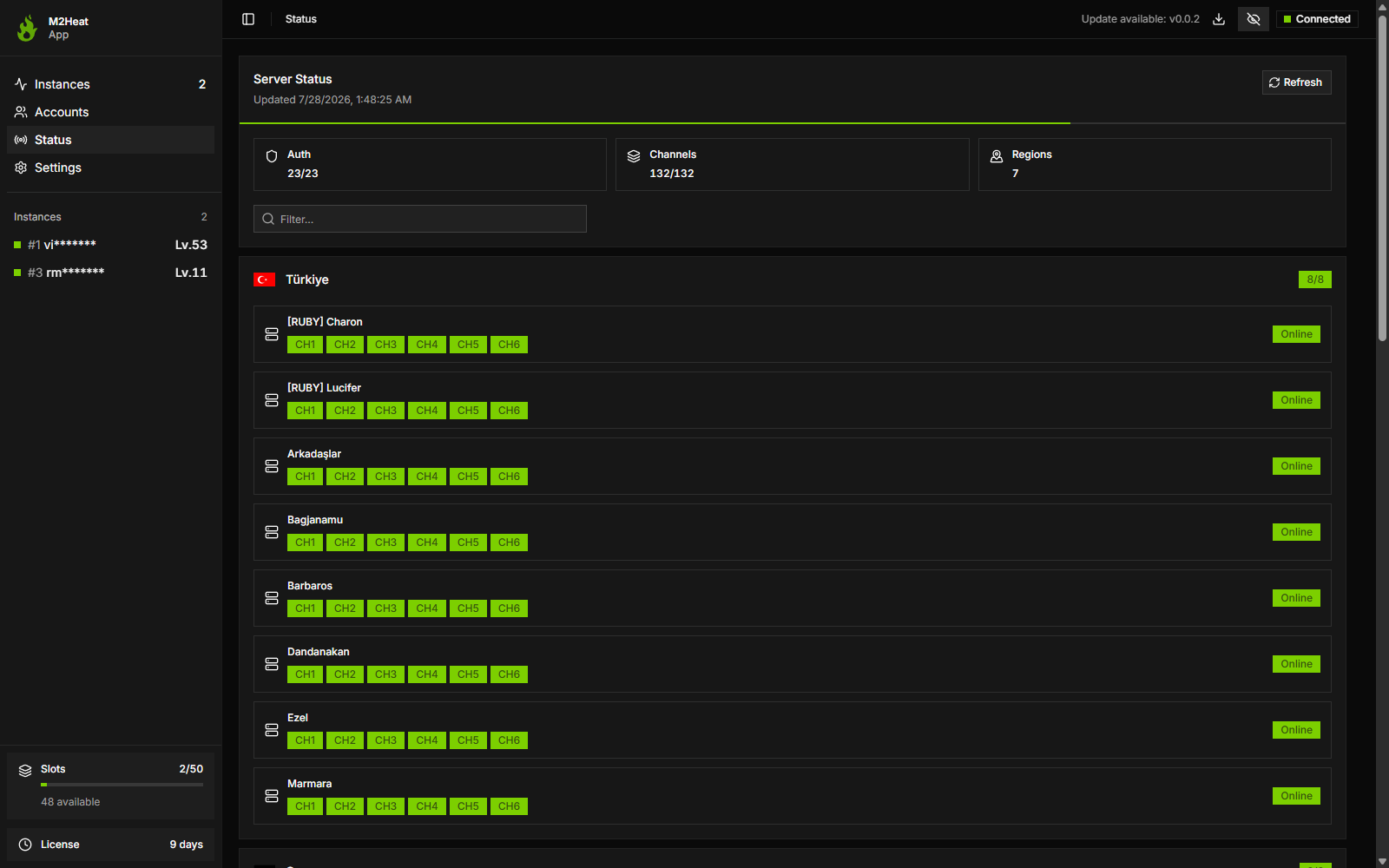This screenshot has width=1389, height=868.
Task: Click the Server Status loading progress bar
Action: pos(792,123)
